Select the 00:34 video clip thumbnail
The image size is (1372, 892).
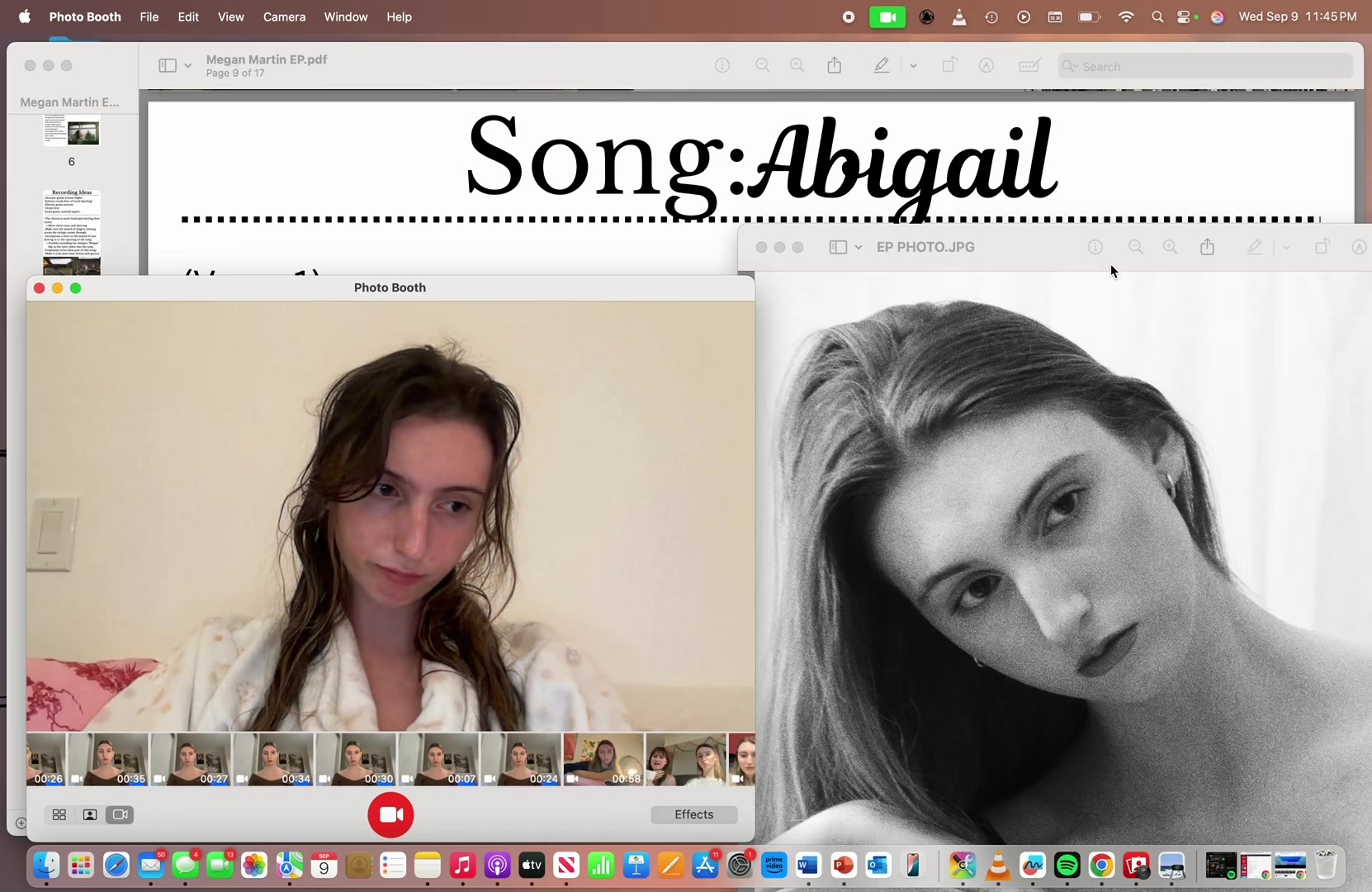point(273,759)
